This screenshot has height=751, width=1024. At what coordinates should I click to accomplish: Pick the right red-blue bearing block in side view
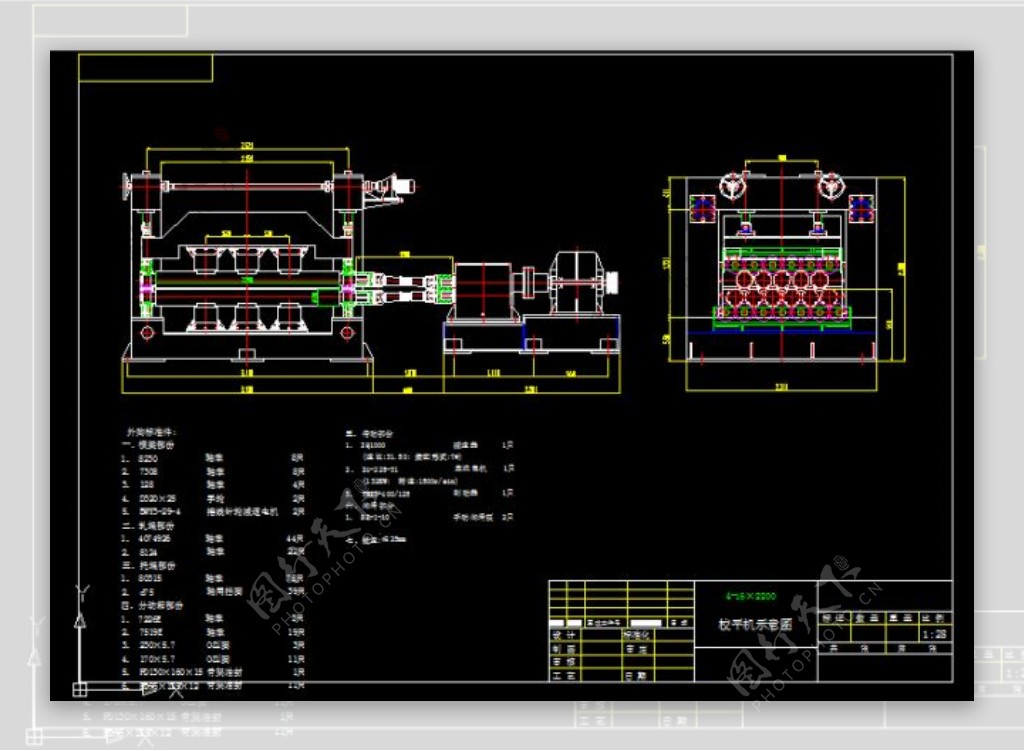tap(860, 208)
